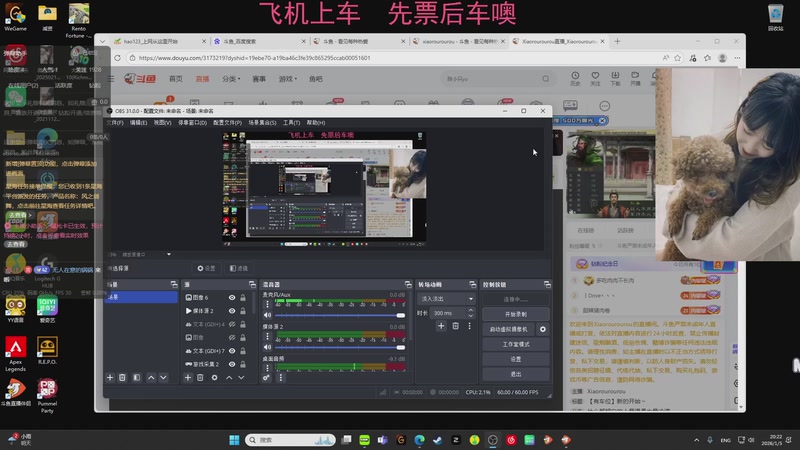Toggle visibility of 媒体源 2 source

[232, 311]
